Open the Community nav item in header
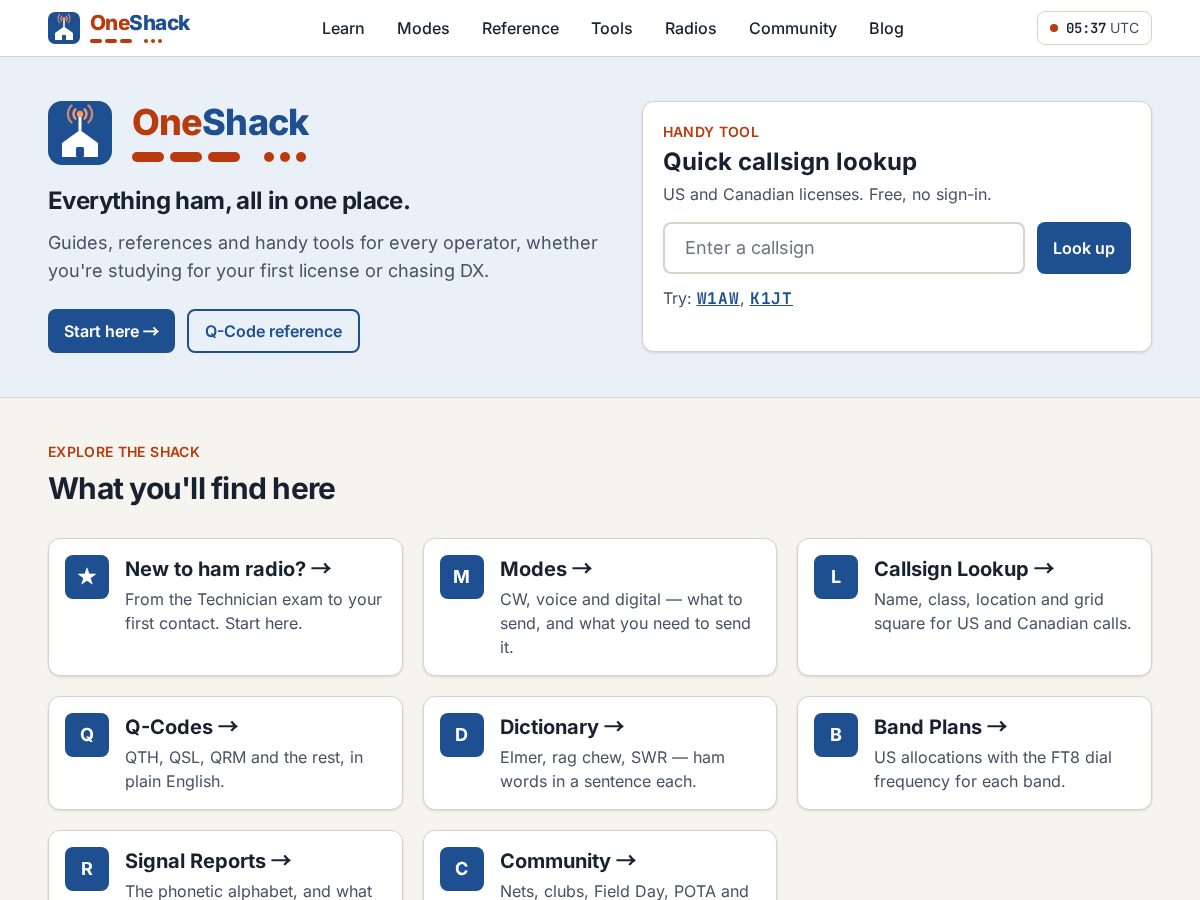Screen dimensions: 1200x900 point(793,28)
